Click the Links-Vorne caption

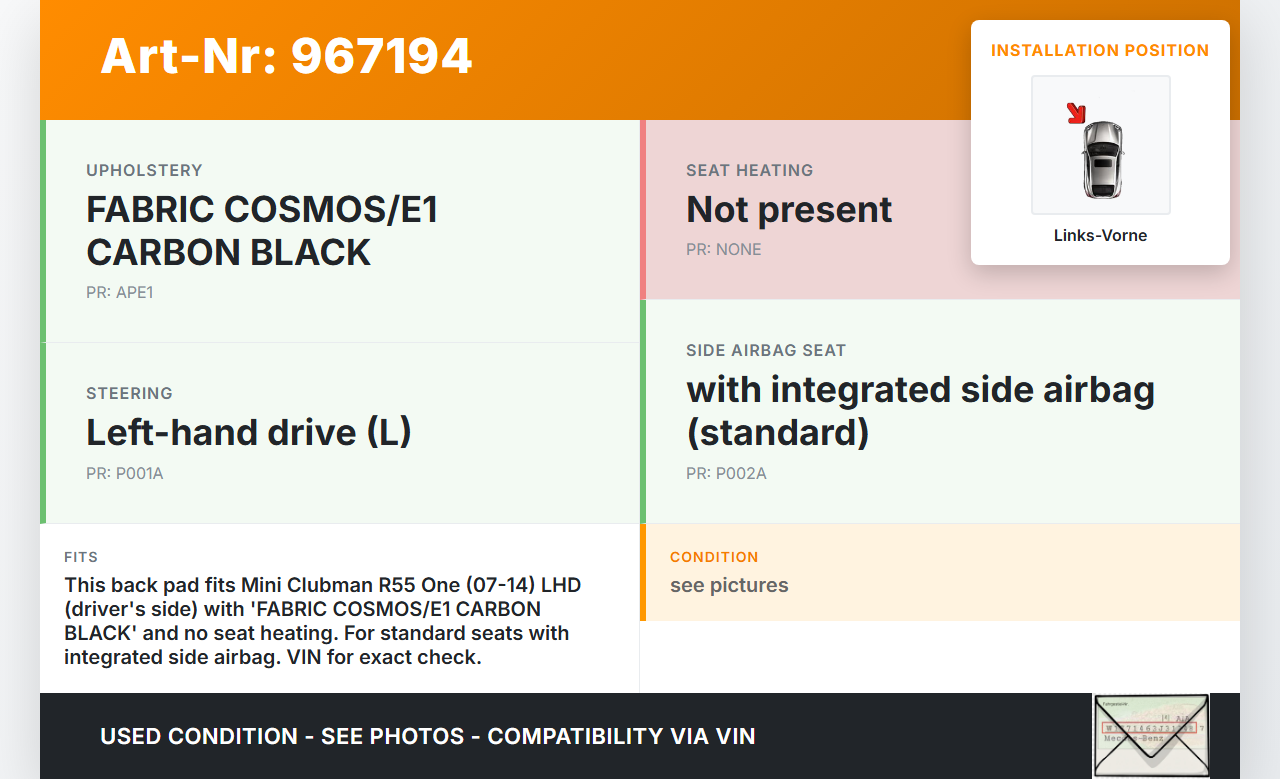[1100, 236]
